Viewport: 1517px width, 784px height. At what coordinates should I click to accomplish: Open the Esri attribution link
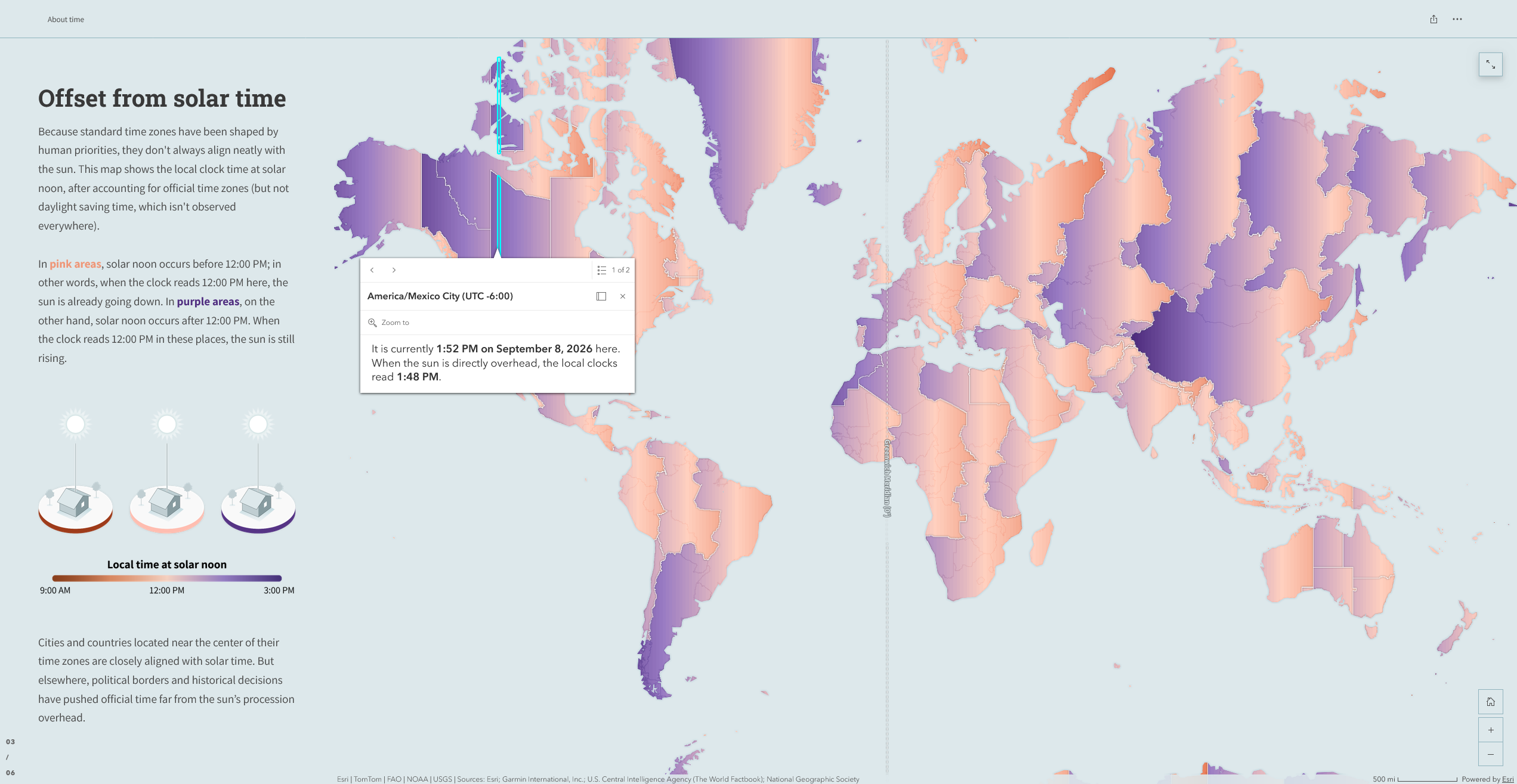(1507, 779)
